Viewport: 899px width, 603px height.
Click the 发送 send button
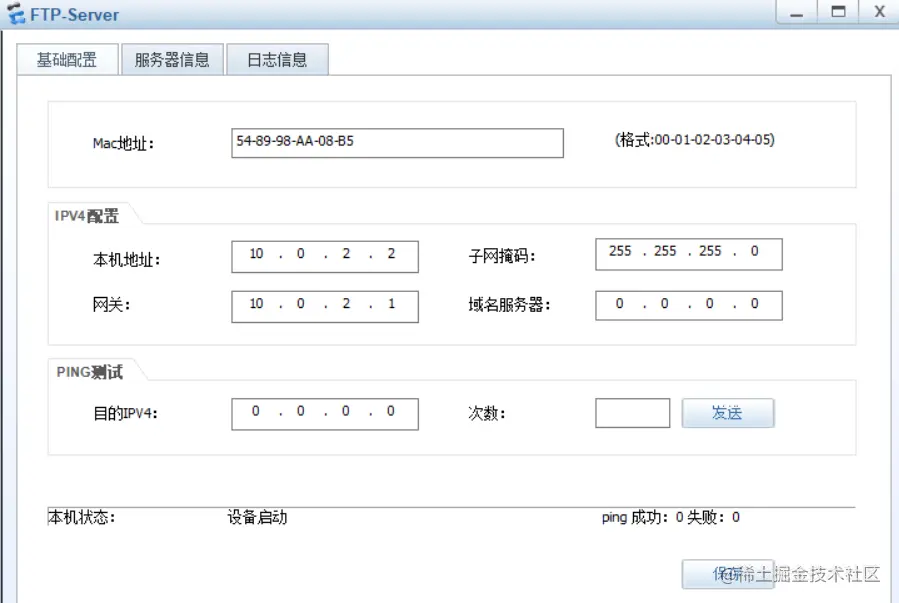click(728, 412)
